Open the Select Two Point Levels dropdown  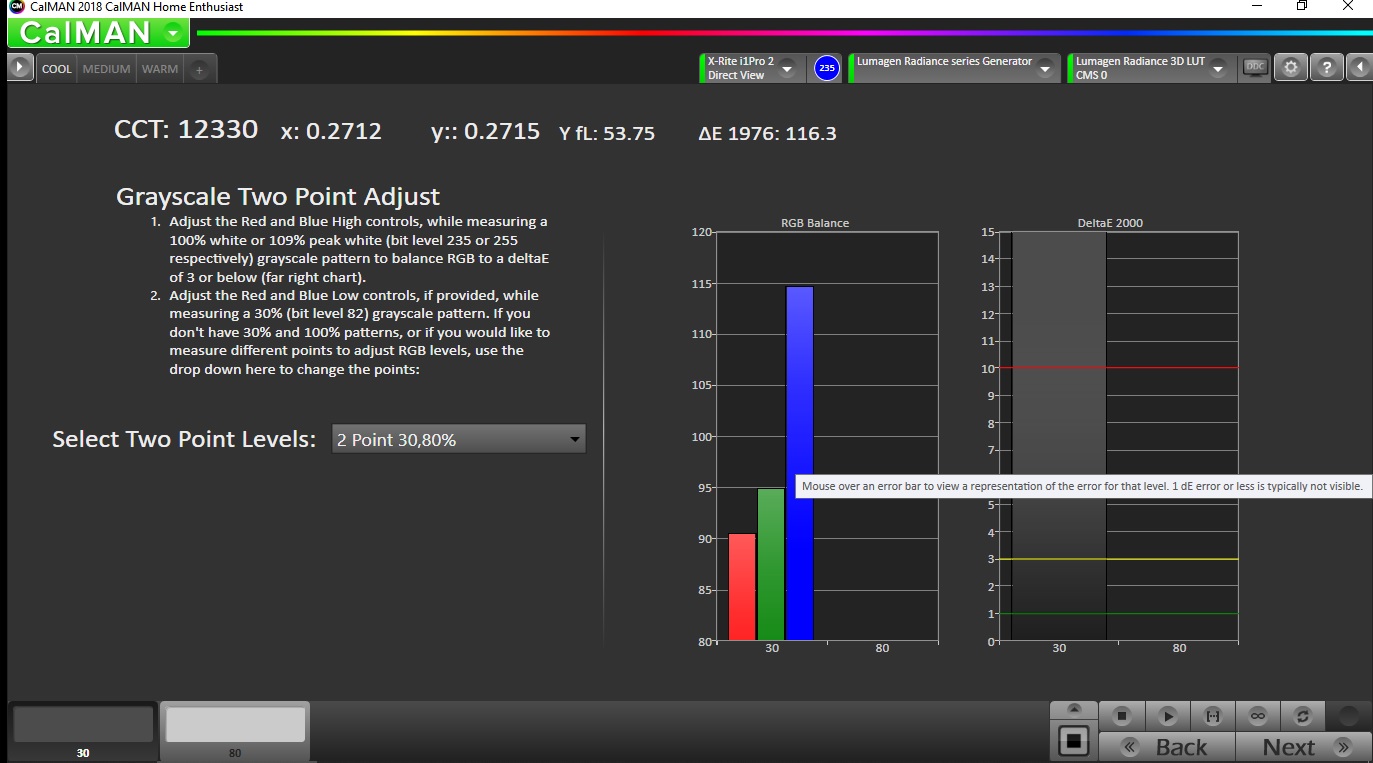point(458,439)
